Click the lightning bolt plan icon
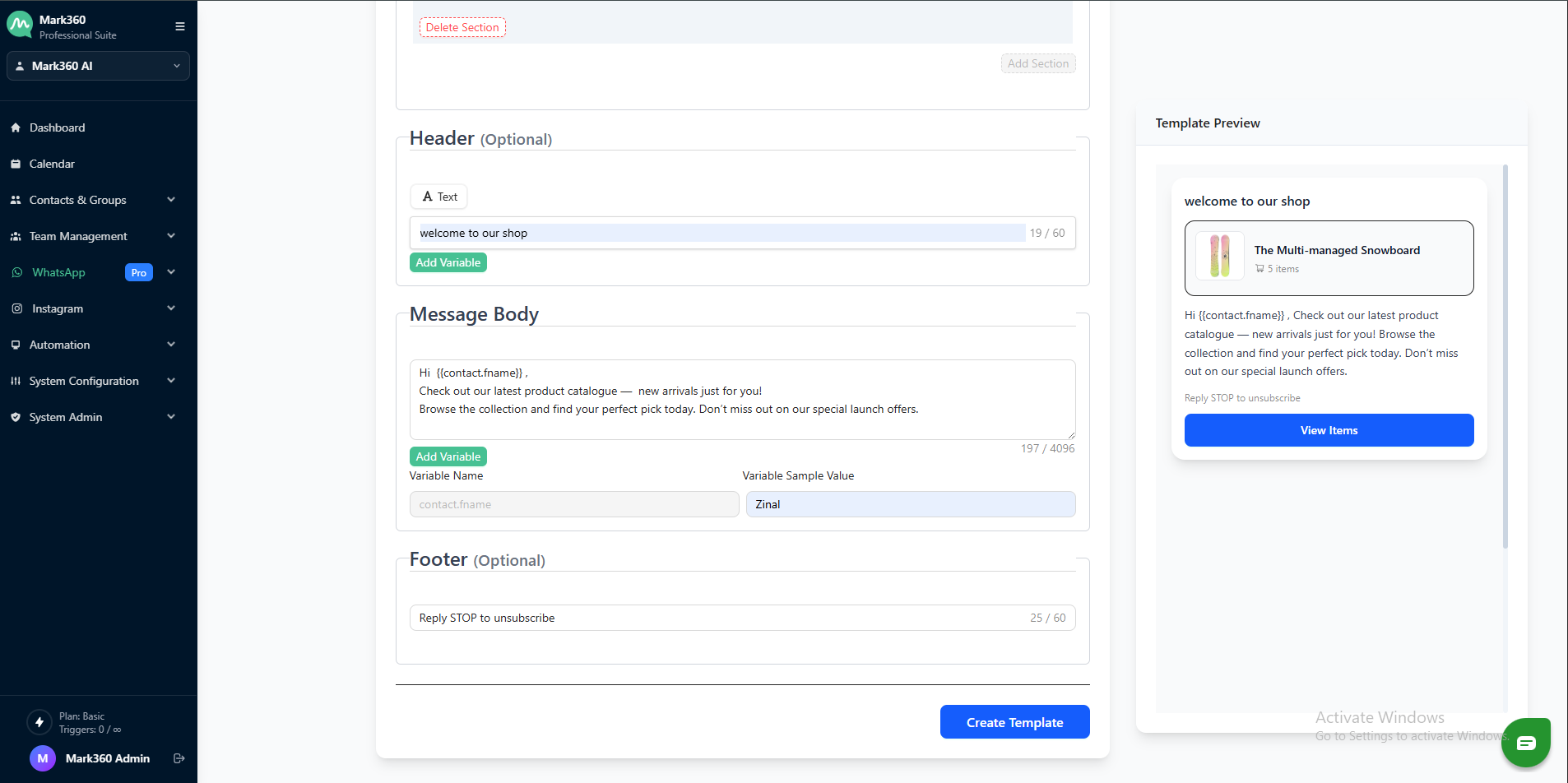 [39, 722]
